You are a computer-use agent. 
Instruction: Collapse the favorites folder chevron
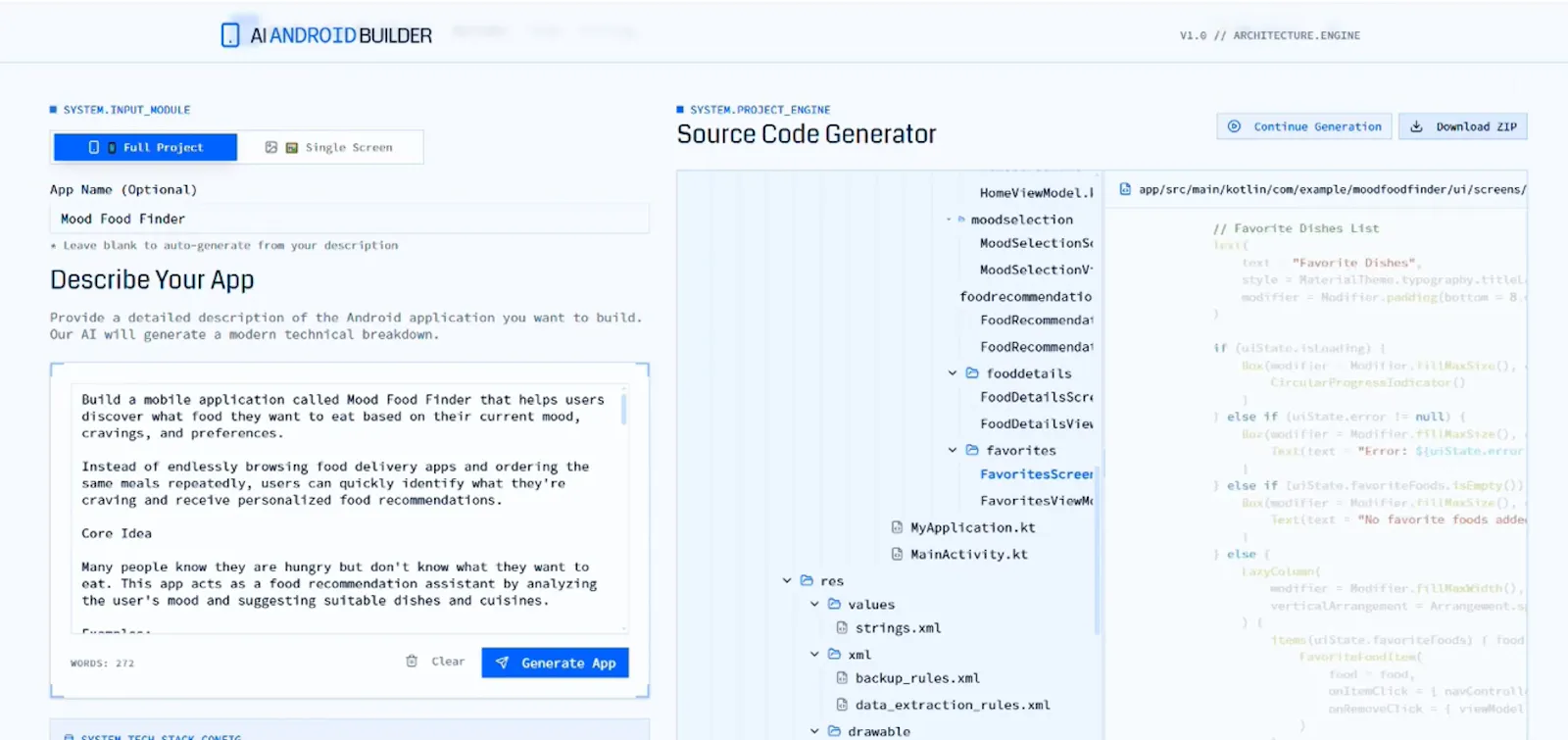[952, 450]
